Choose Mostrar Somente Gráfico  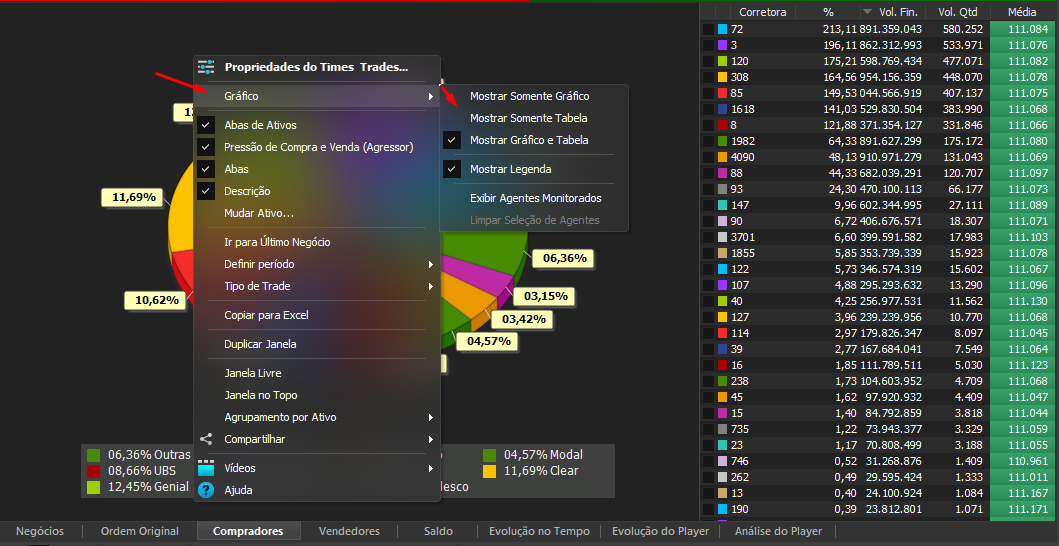pyautogui.click(x=530, y=96)
